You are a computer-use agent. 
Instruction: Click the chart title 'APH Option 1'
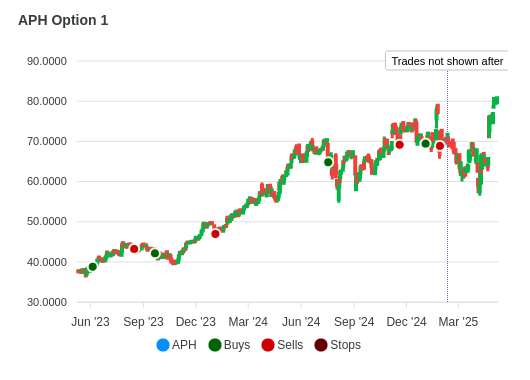tap(63, 20)
